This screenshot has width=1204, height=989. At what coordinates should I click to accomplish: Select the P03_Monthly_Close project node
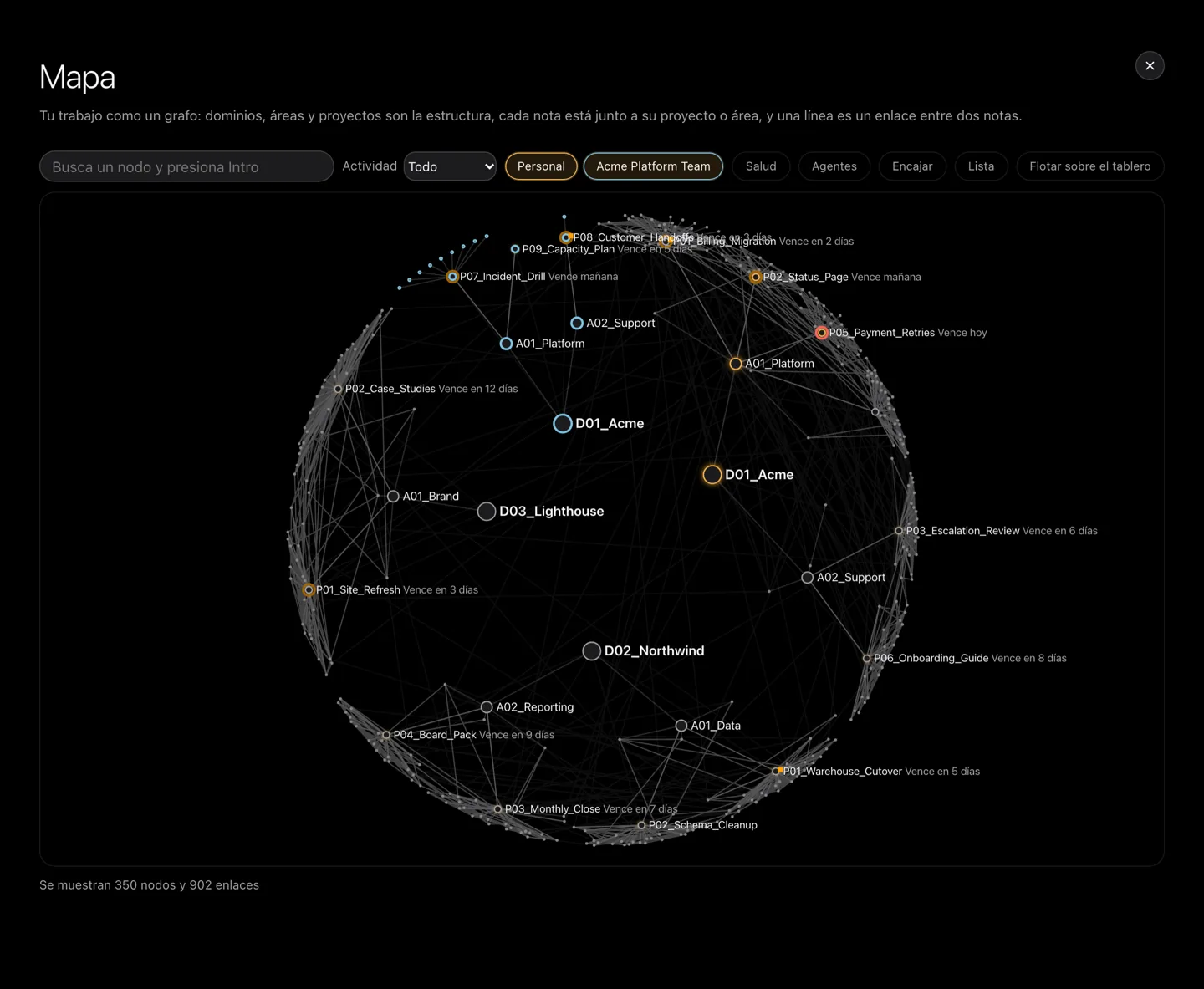[x=497, y=809]
